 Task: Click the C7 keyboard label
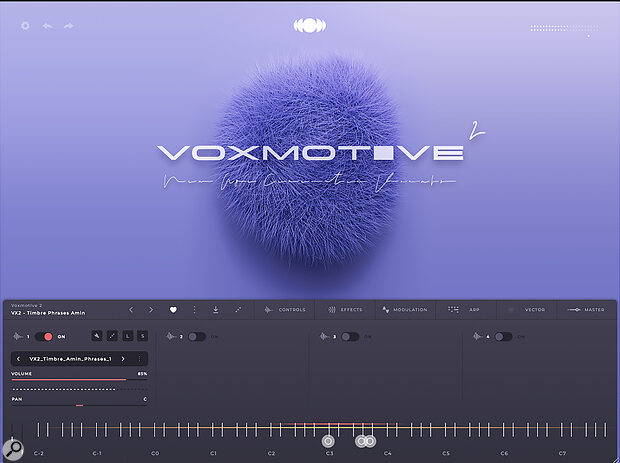[x=562, y=453]
